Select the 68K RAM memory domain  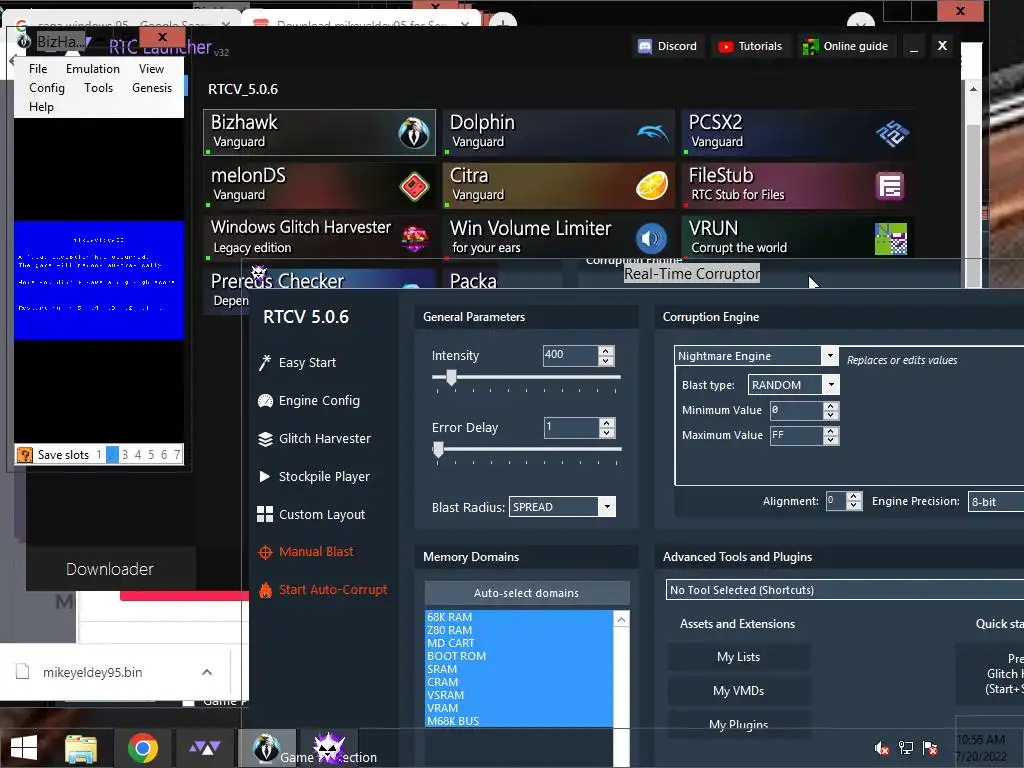pyautogui.click(x=519, y=616)
